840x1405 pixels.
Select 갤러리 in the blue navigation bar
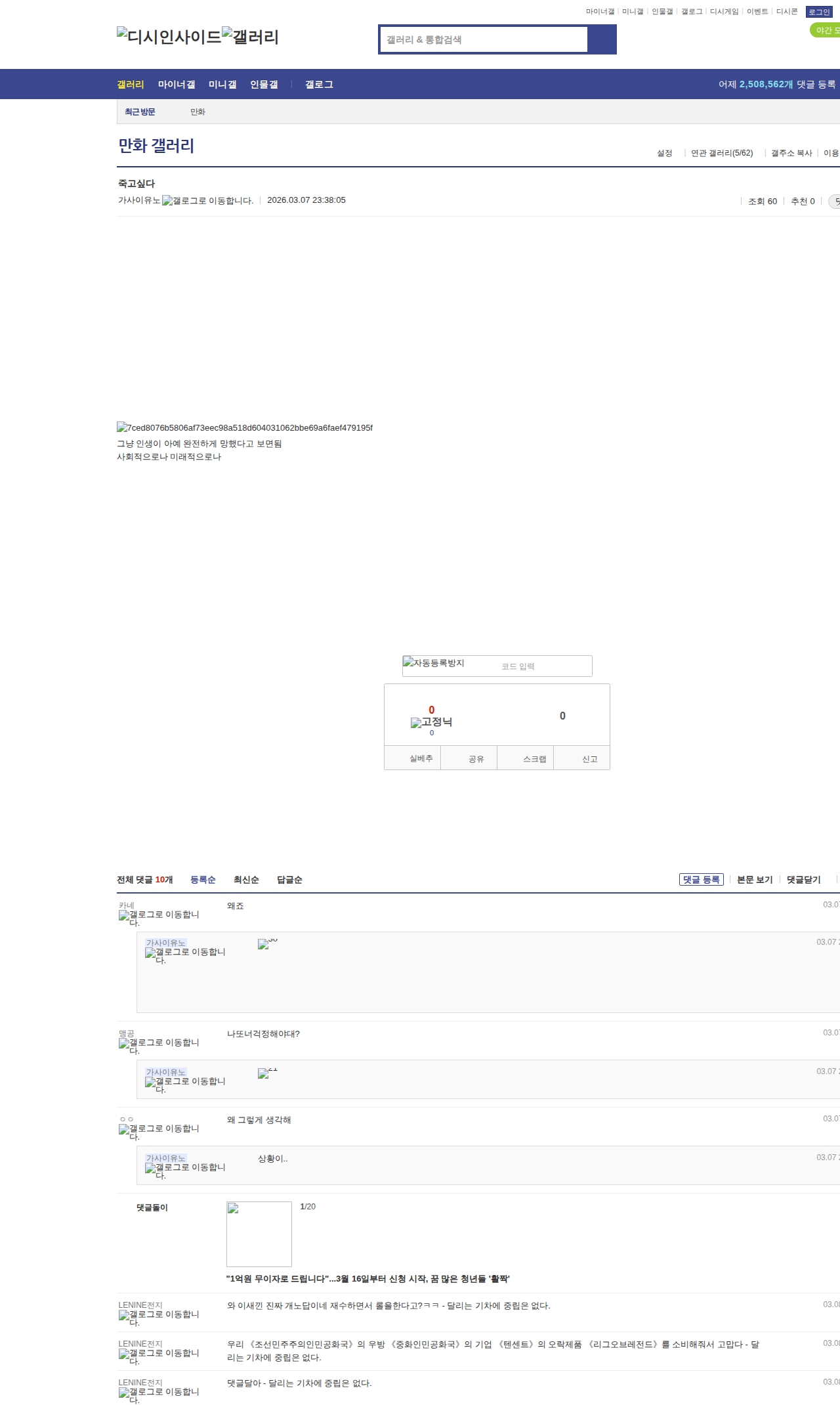[131, 85]
